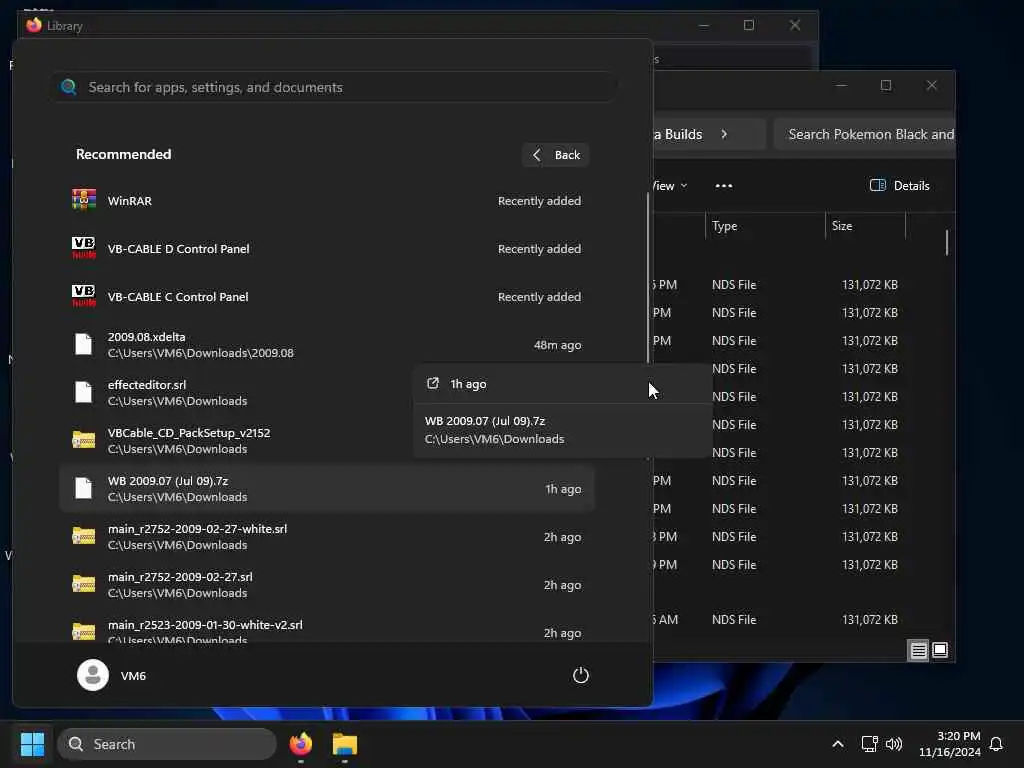Viewport: 1024px width, 768px height.
Task: Click the VBCable_CD_PackSetup_v2152 folder icon
Action: pos(84,440)
